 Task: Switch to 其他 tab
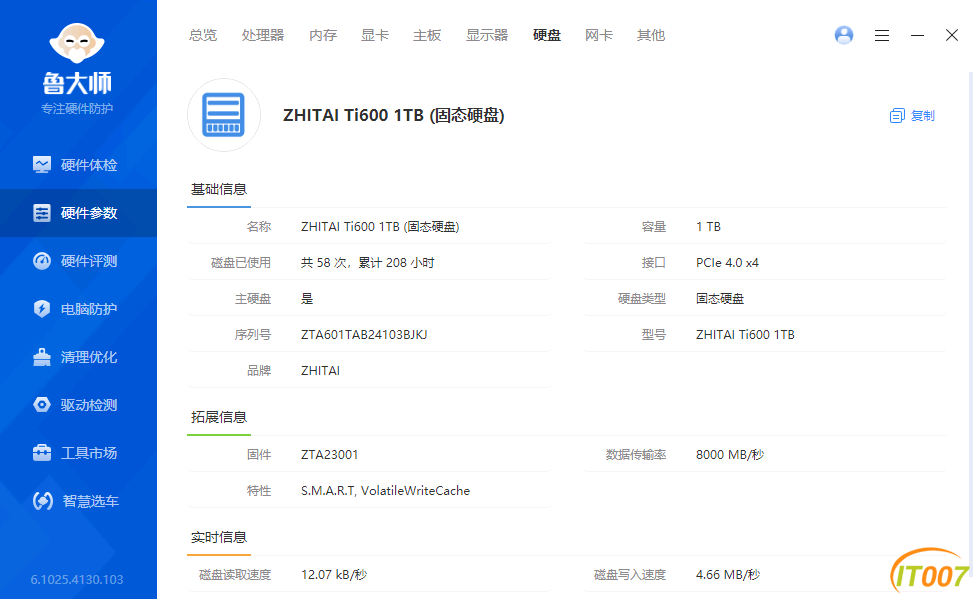651,35
